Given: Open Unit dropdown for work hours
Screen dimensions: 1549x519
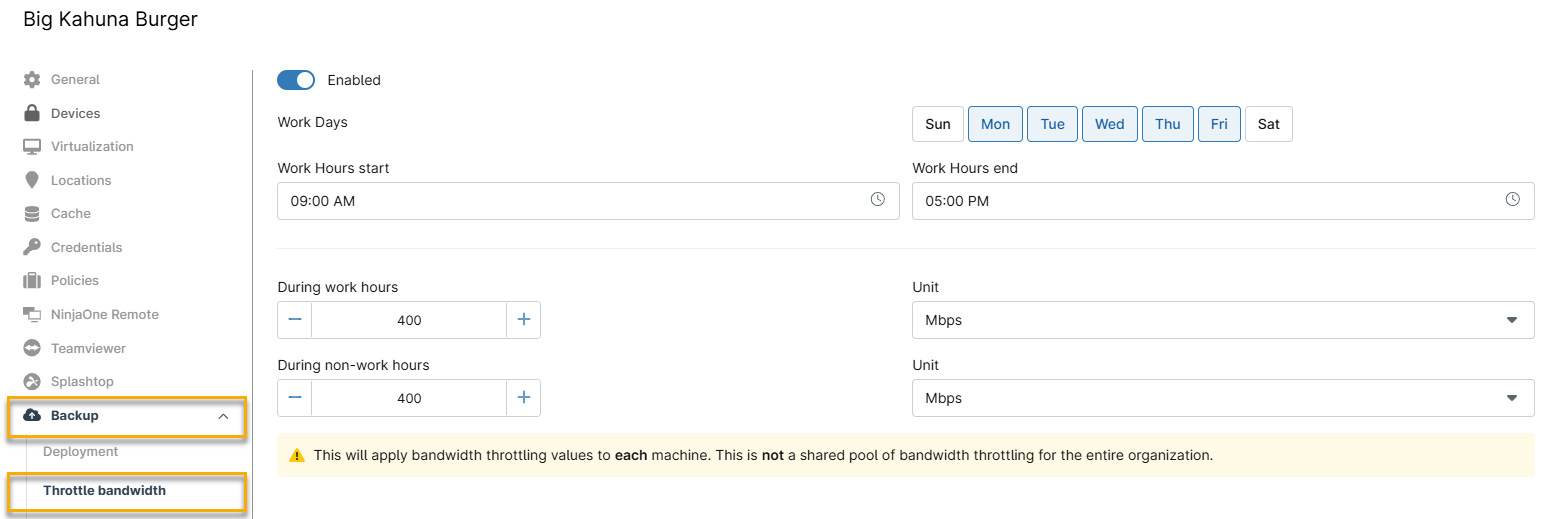Looking at the screenshot, I should [x=1222, y=320].
